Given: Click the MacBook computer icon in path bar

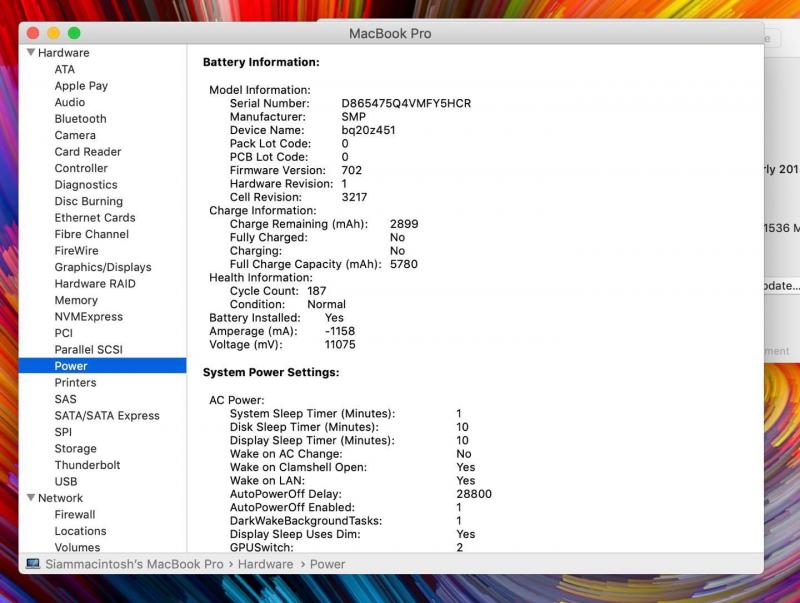Looking at the screenshot, I should pyautogui.click(x=33, y=564).
